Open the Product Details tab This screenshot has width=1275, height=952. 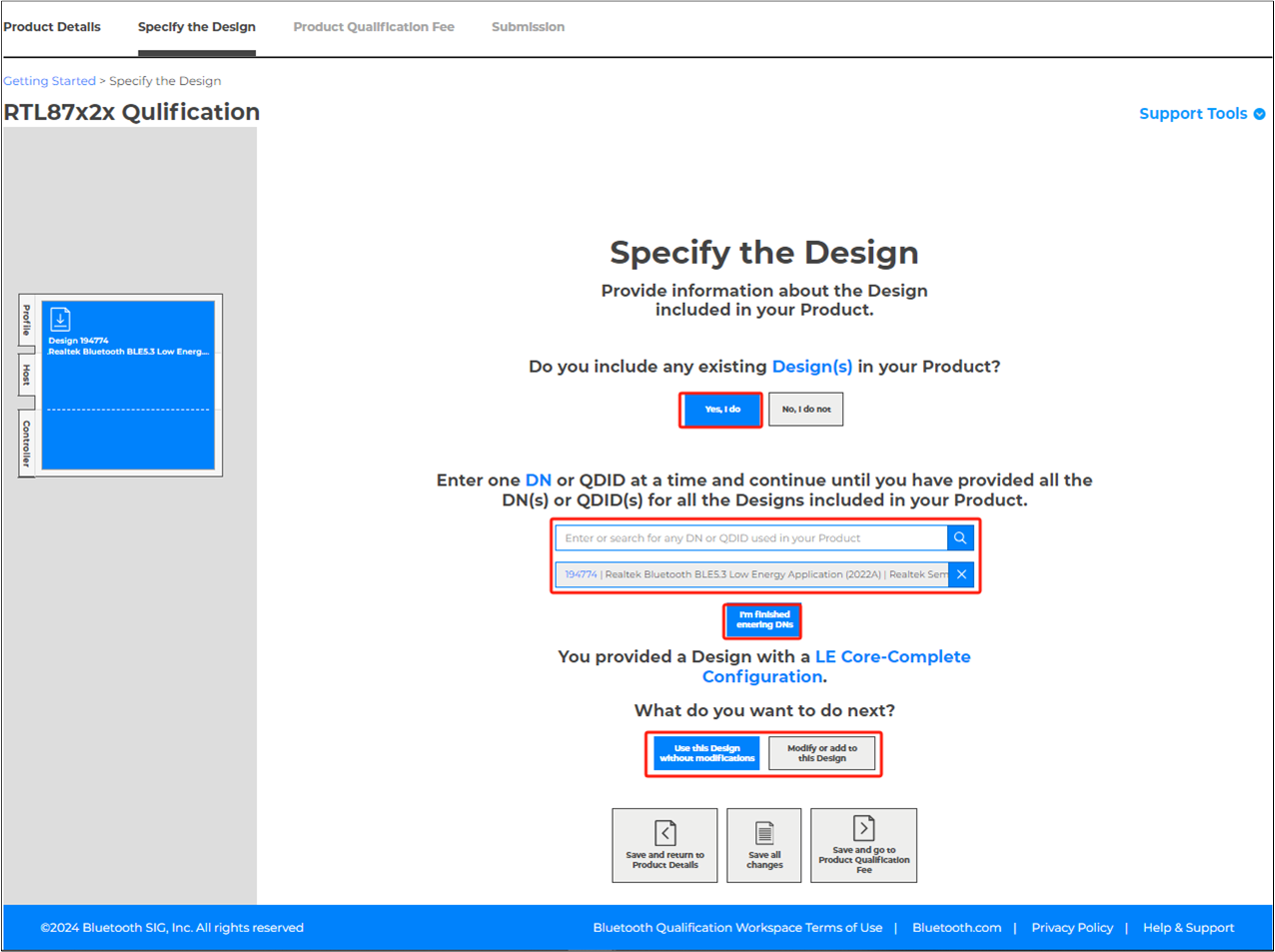(x=52, y=27)
